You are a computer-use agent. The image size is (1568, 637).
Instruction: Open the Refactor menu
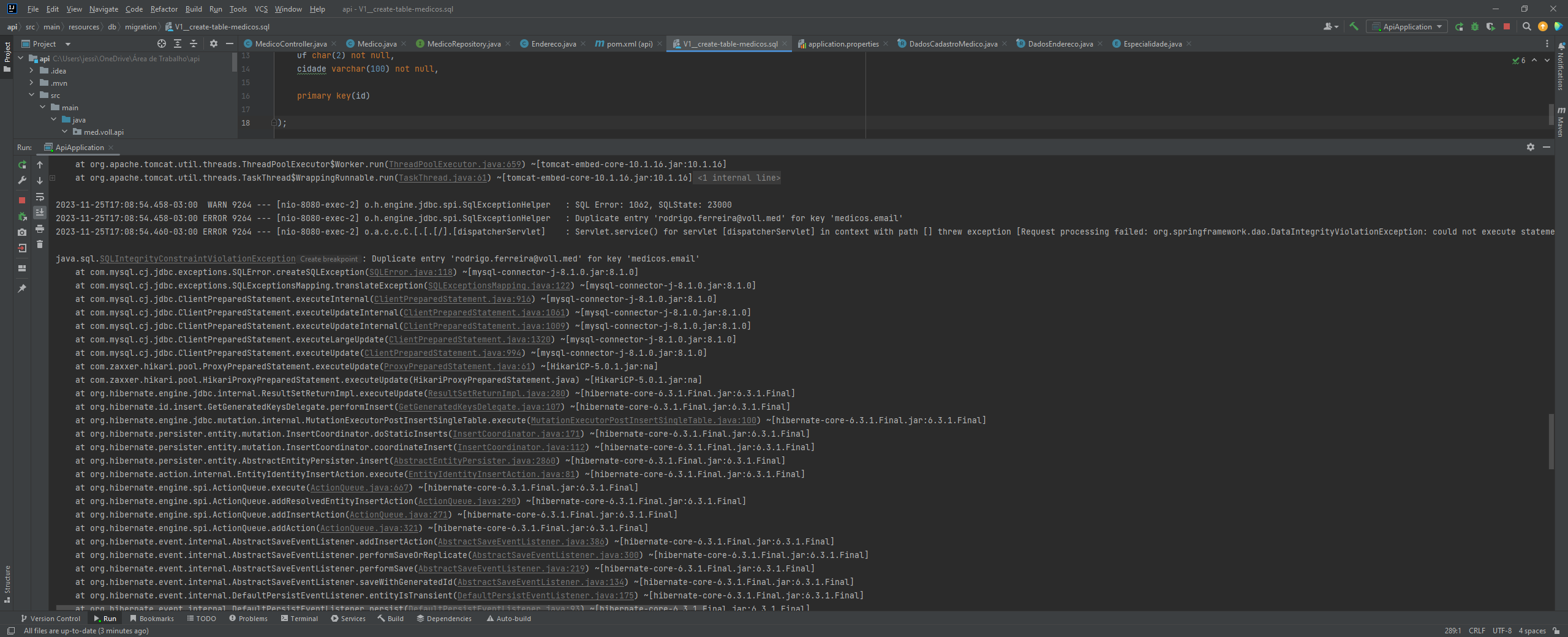tap(164, 9)
